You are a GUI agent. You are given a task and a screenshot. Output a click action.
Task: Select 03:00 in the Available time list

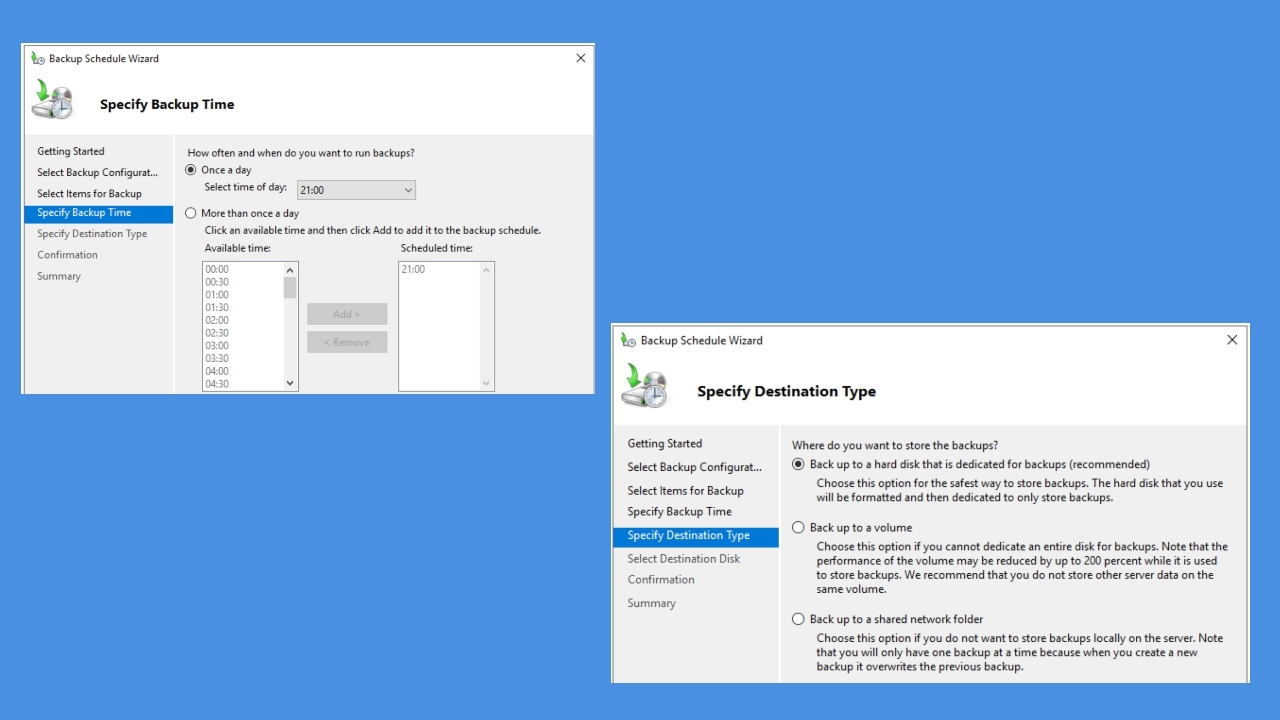(217, 346)
